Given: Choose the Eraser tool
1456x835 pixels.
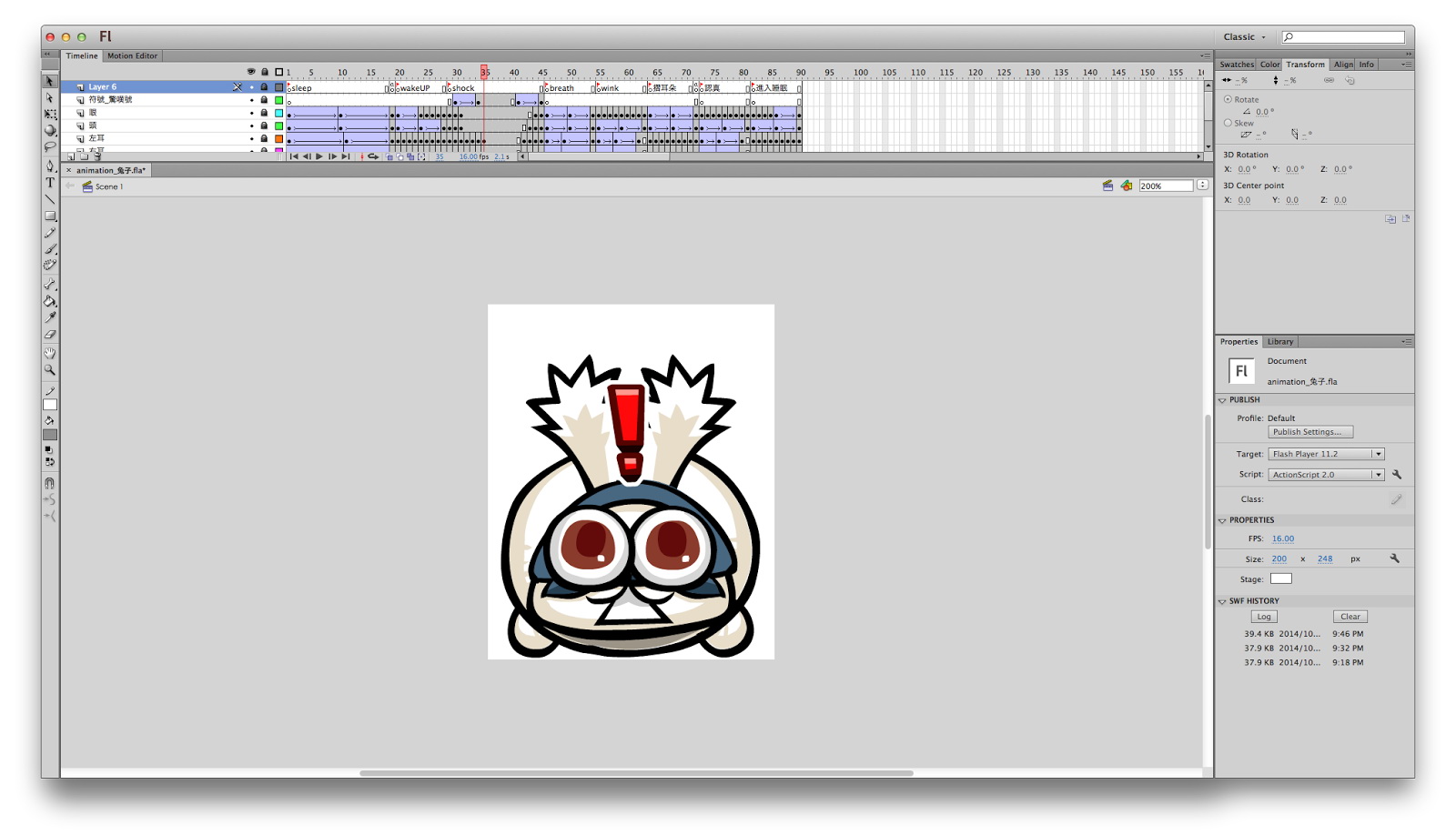Looking at the screenshot, I should (50, 335).
